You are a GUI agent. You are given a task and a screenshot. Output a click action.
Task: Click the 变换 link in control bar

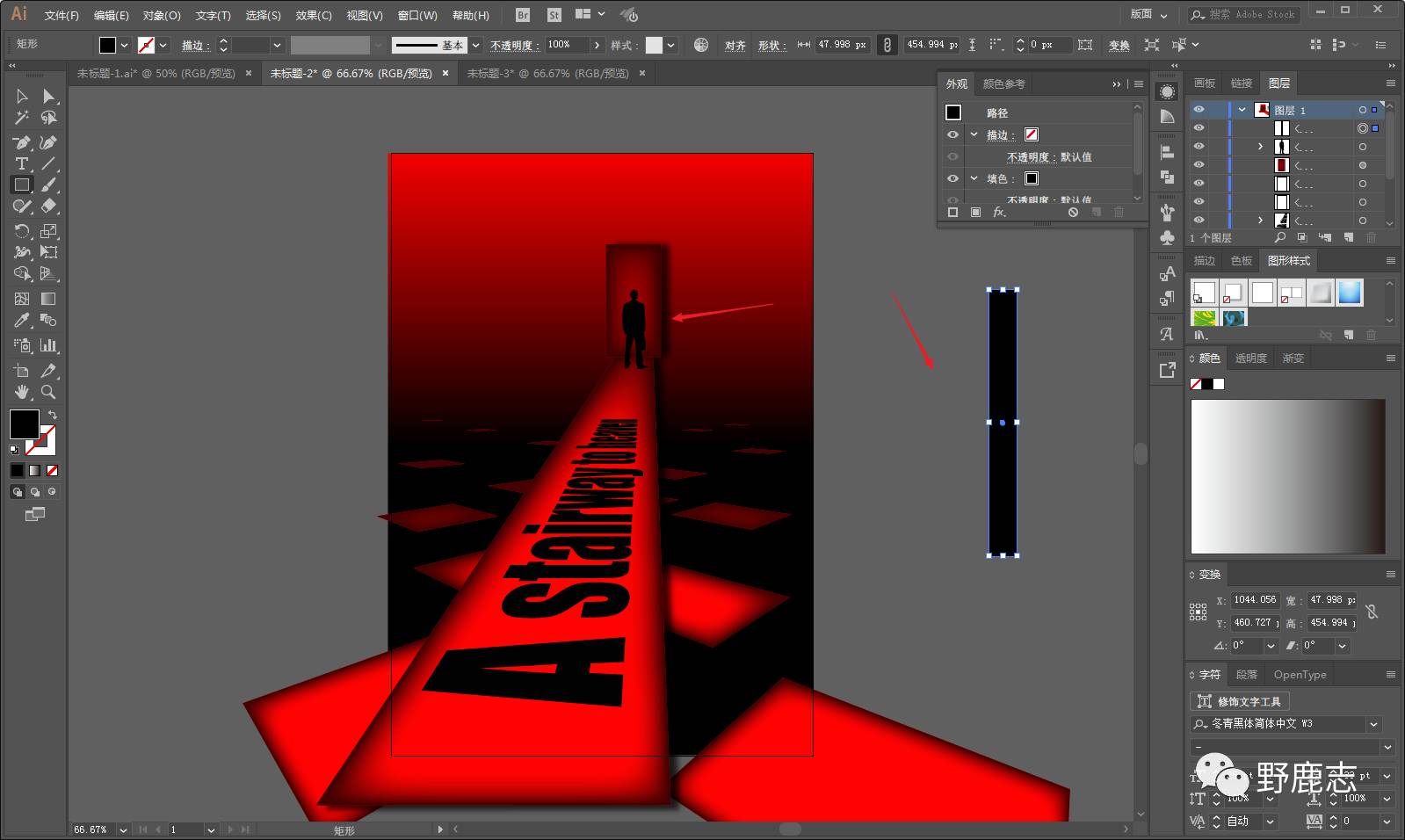[1119, 45]
